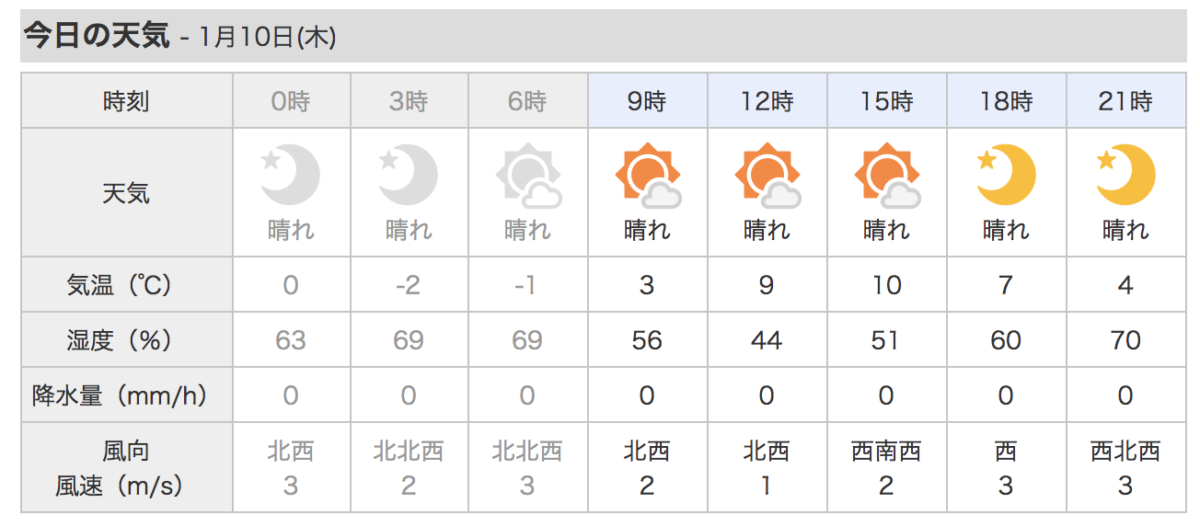The image size is (1200, 526).
Task: Select the yellow moon icon at 18時
Action: 1006,175
